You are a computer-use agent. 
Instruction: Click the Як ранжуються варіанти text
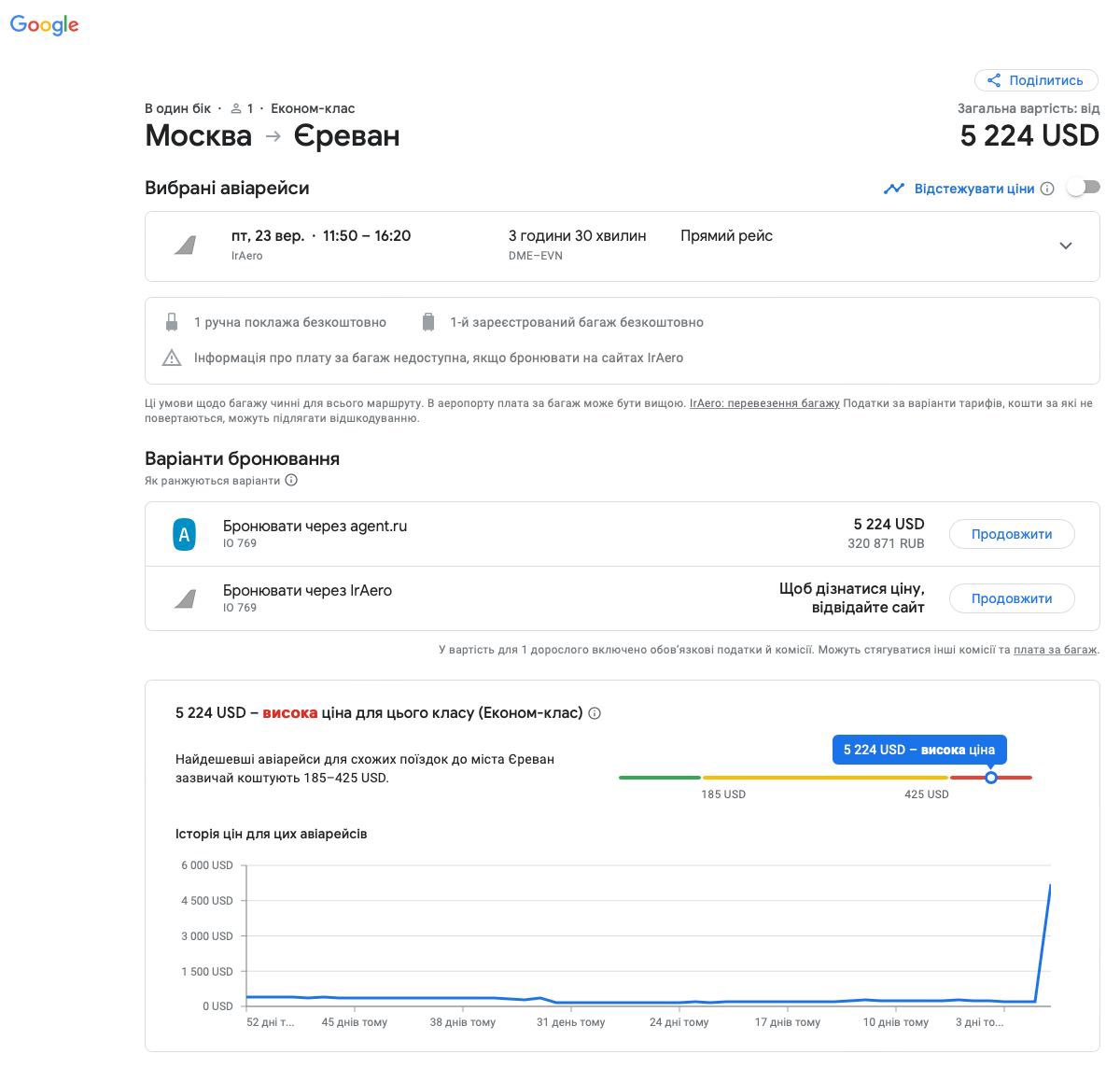coord(212,481)
